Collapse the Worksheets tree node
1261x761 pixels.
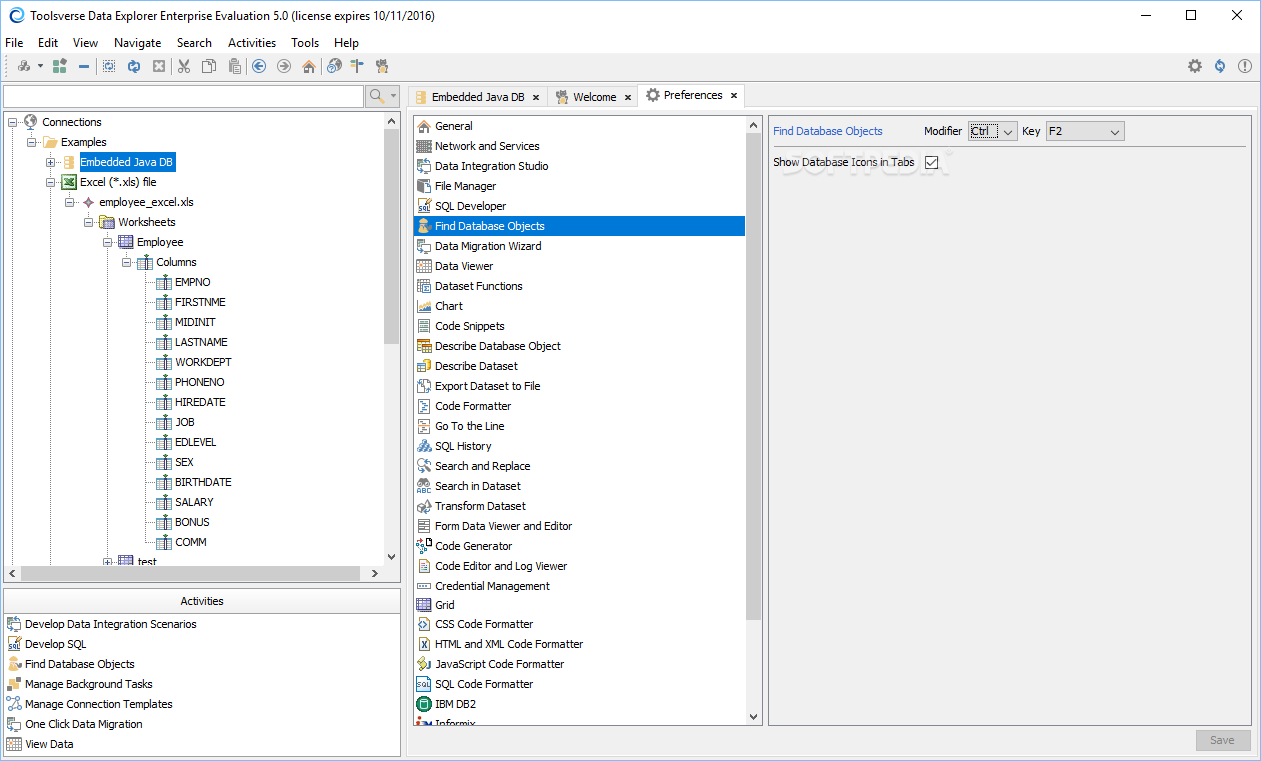[x=89, y=222]
